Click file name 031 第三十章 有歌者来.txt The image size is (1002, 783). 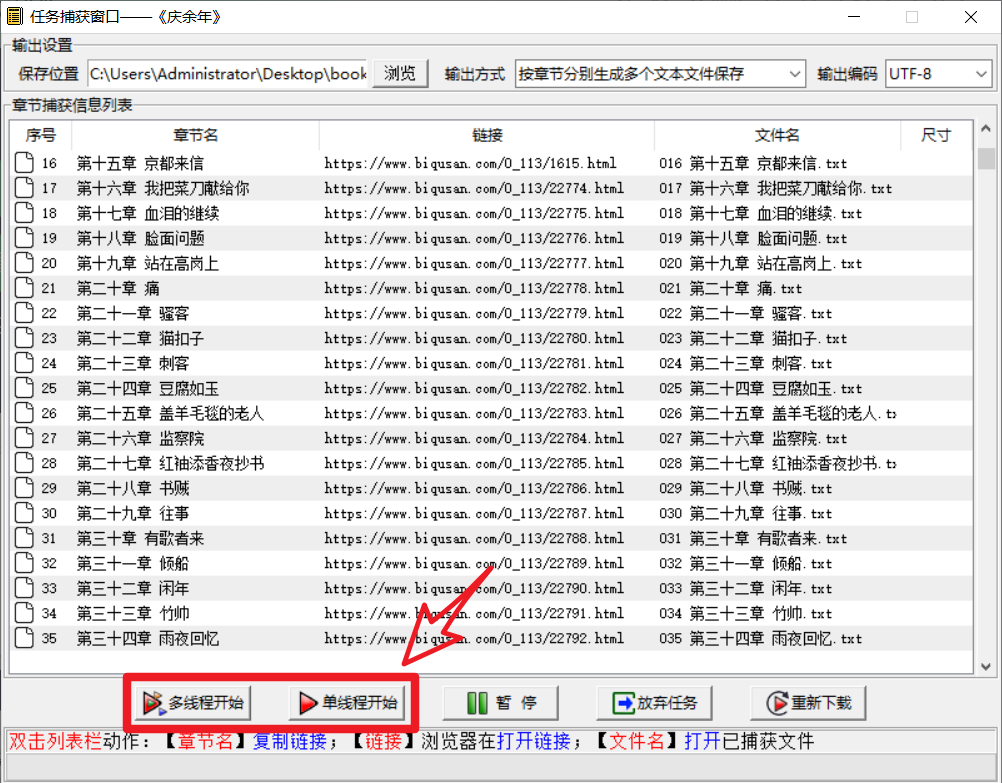point(753,538)
